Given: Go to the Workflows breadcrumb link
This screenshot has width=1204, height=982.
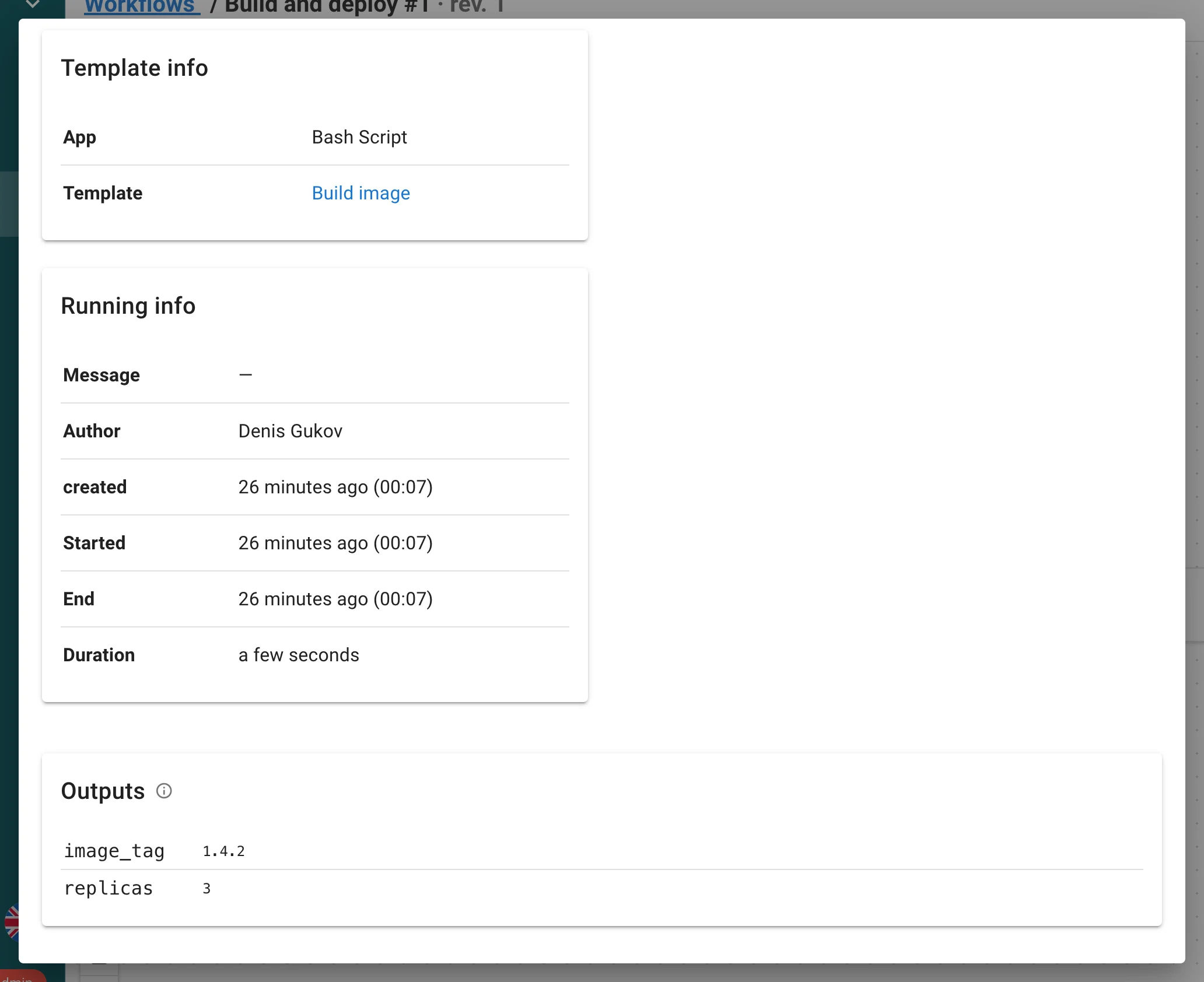Looking at the screenshot, I should [142, 7].
